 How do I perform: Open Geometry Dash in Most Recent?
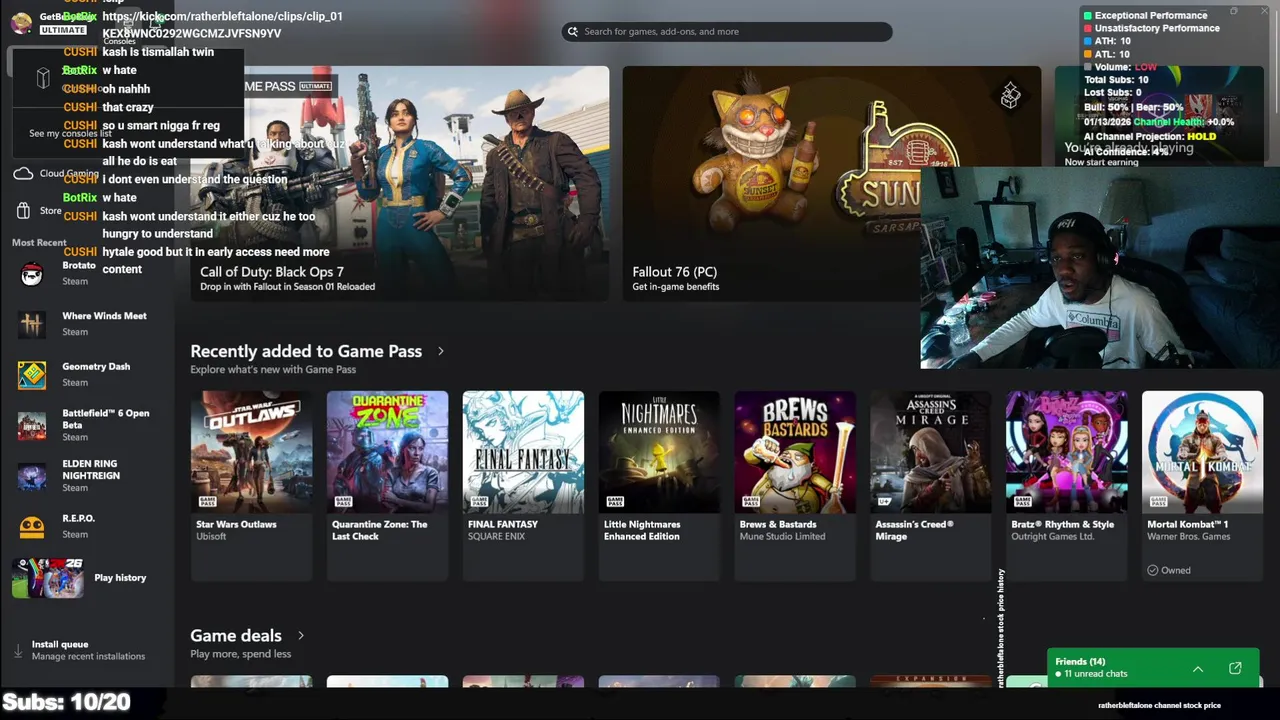pos(88,374)
